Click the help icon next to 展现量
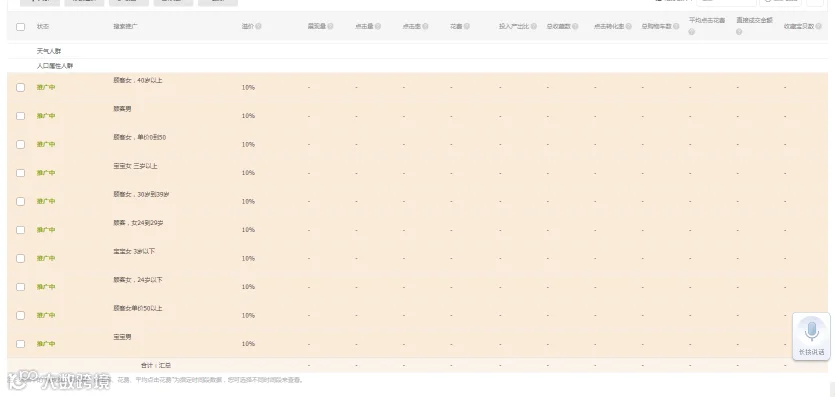This screenshot has width=835, height=397. [x=330, y=26]
